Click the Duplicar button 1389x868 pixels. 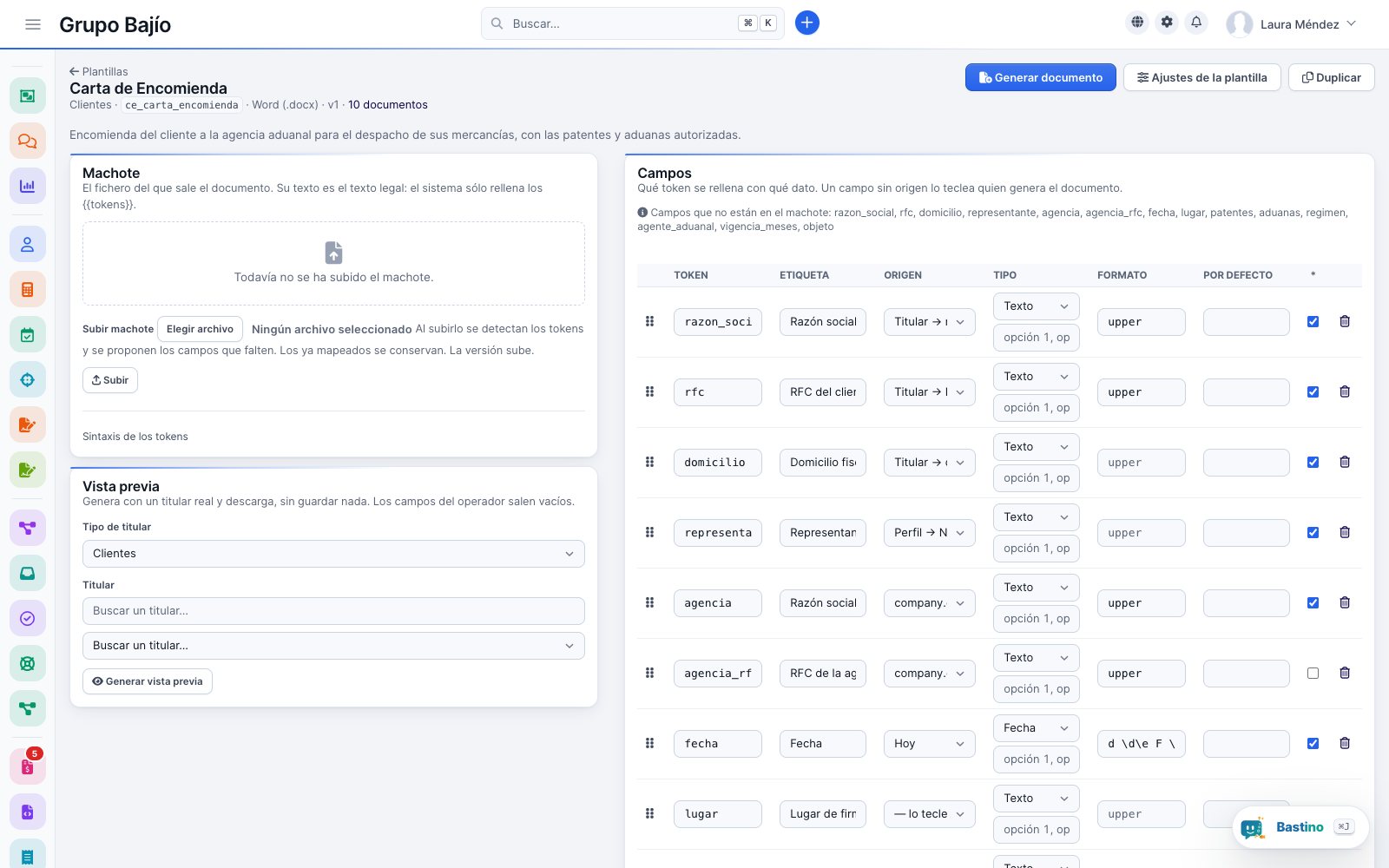(1332, 77)
